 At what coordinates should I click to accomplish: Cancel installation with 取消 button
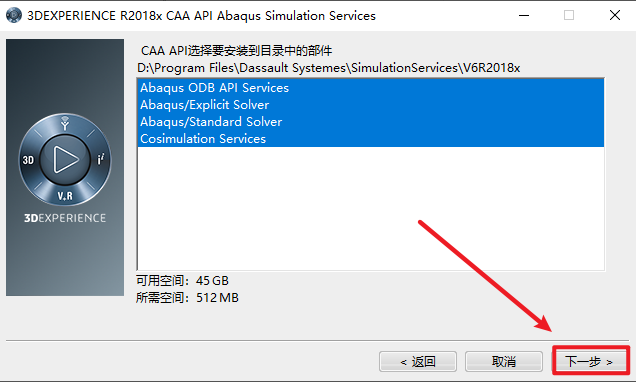pos(504,361)
